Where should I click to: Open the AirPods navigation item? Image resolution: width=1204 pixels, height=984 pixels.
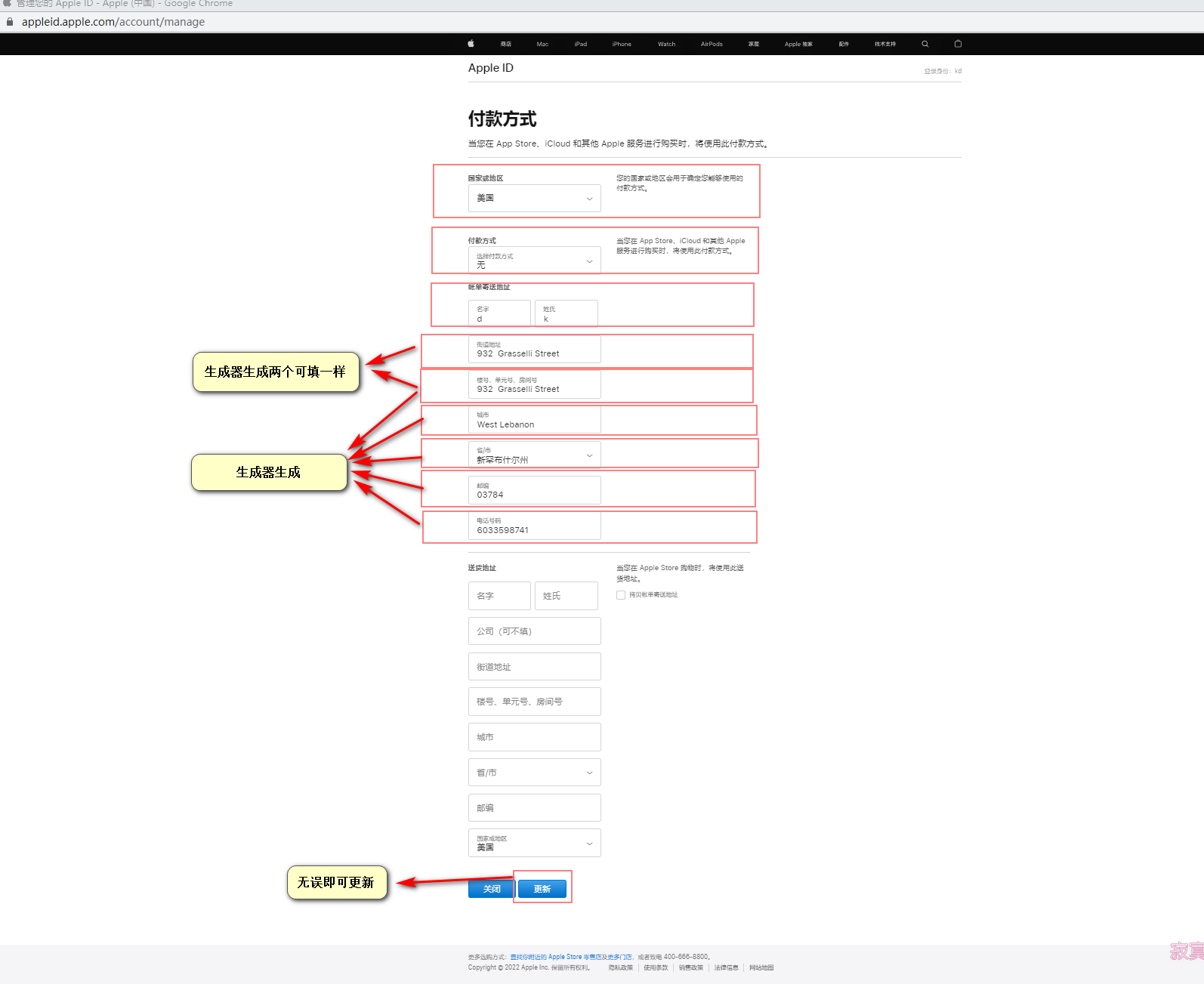[x=712, y=44]
